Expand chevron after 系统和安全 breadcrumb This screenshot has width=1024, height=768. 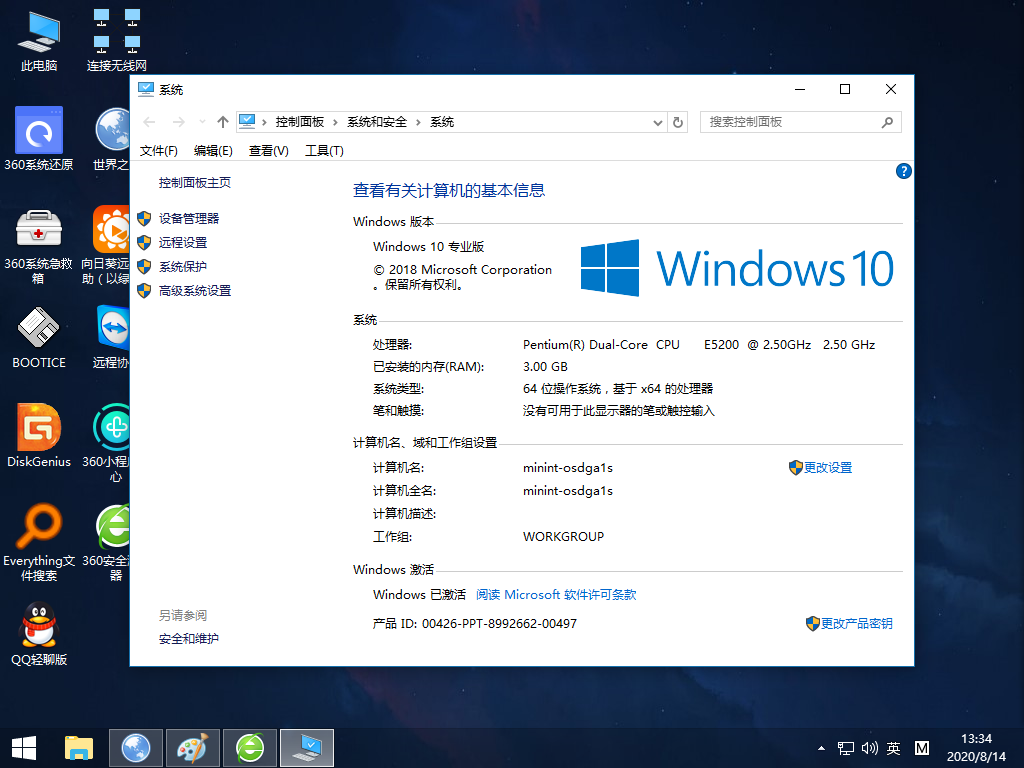[418, 122]
